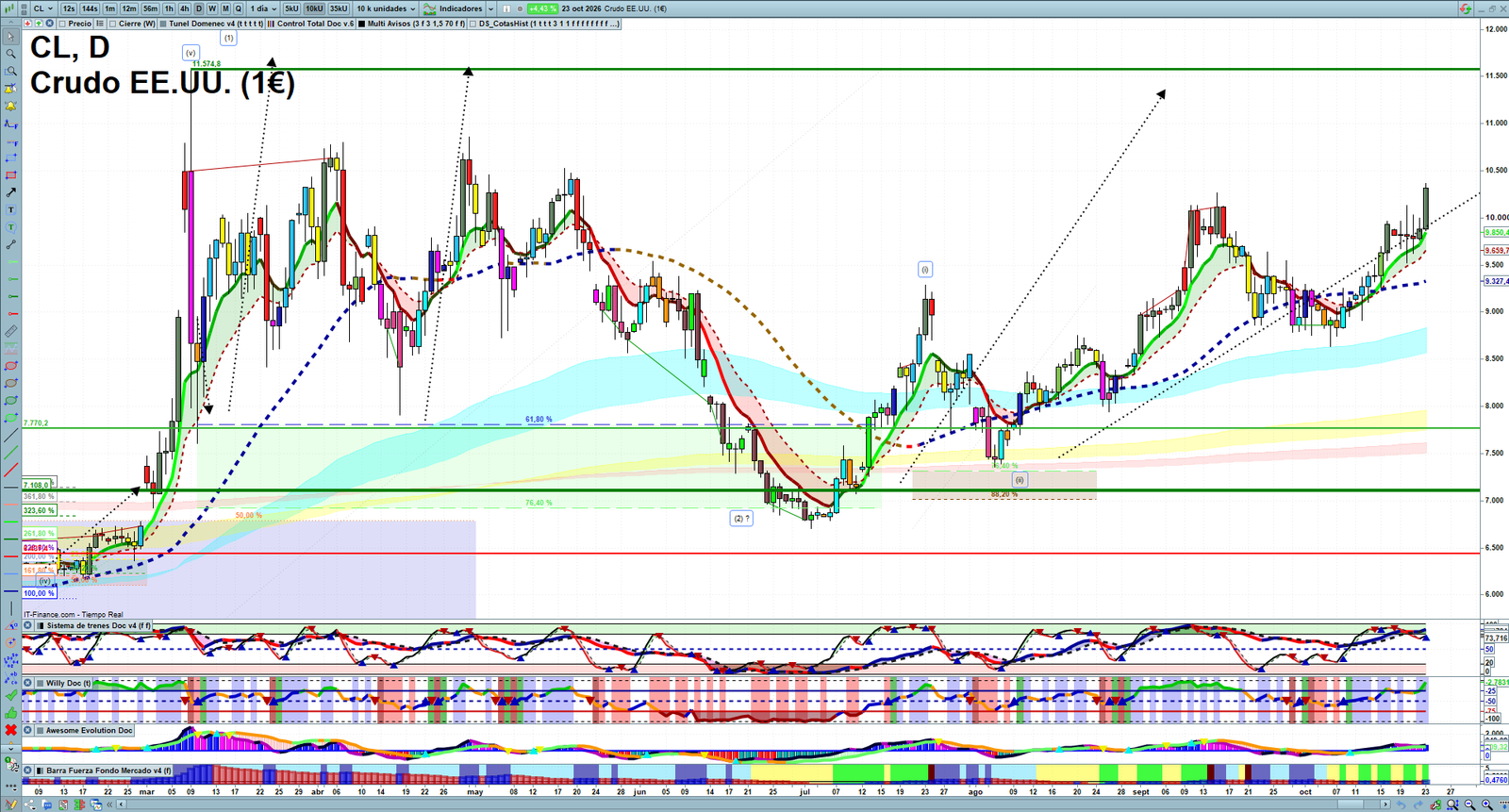
Task: Click the +4,43 % change badge
Action: (x=542, y=8)
